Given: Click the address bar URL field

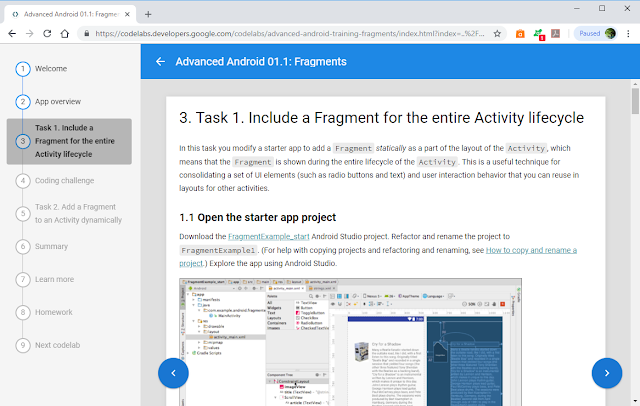Looking at the screenshot, I should (290, 33).
